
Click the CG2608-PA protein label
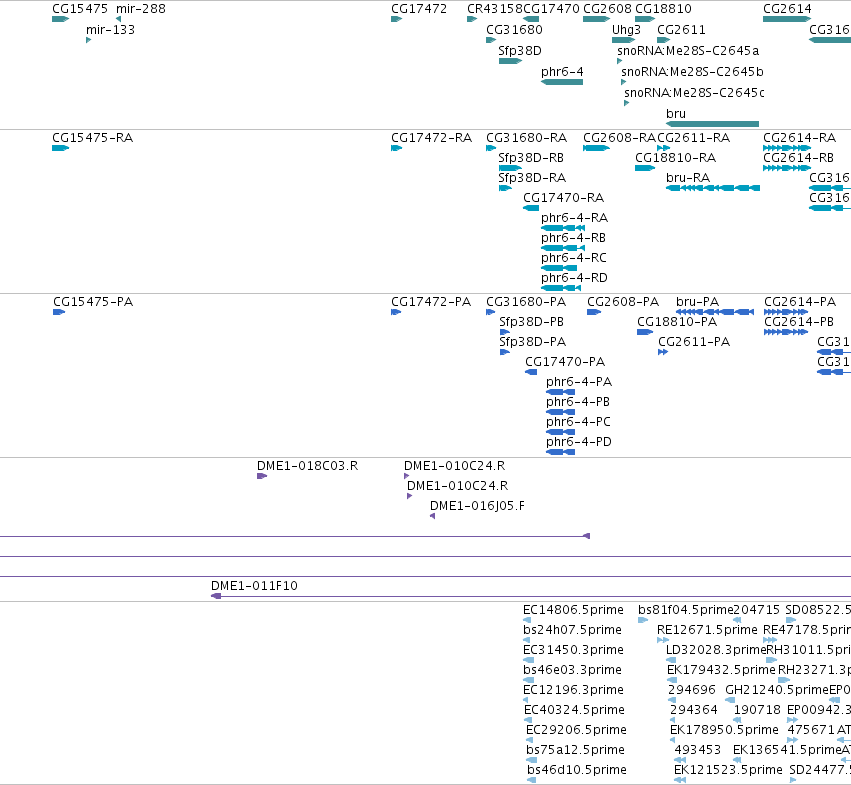[x=623, y=302]
